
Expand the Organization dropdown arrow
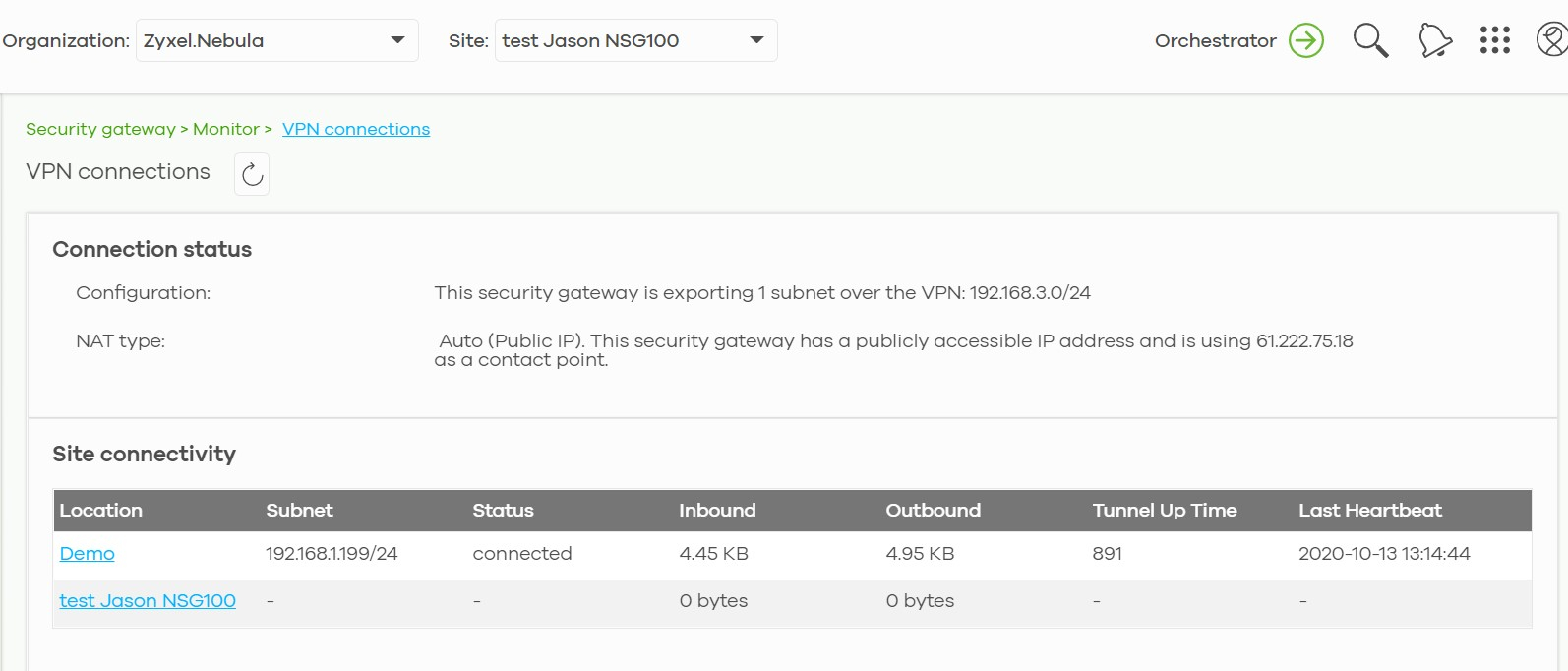click(397, 40)
